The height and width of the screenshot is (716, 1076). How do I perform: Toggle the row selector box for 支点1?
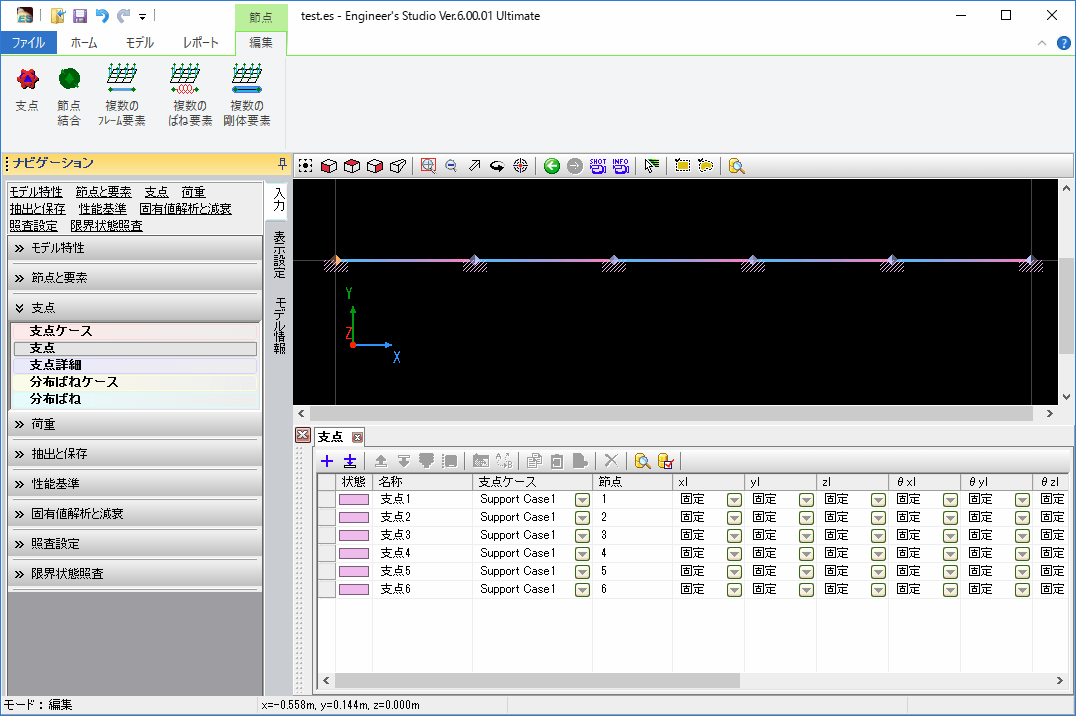pyautogui.click(x=326, y=499)
